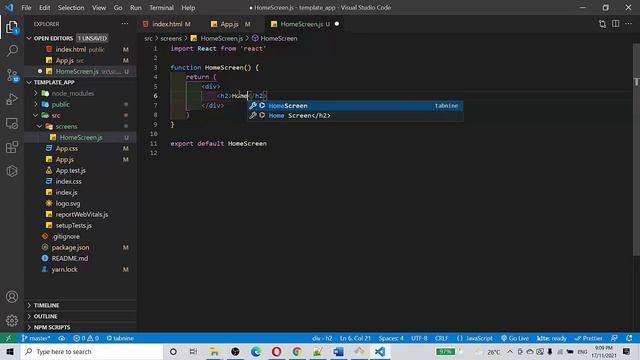Open editor more actions ellipsis
This screenshot has height=360, width=640.
coord(629,24)
